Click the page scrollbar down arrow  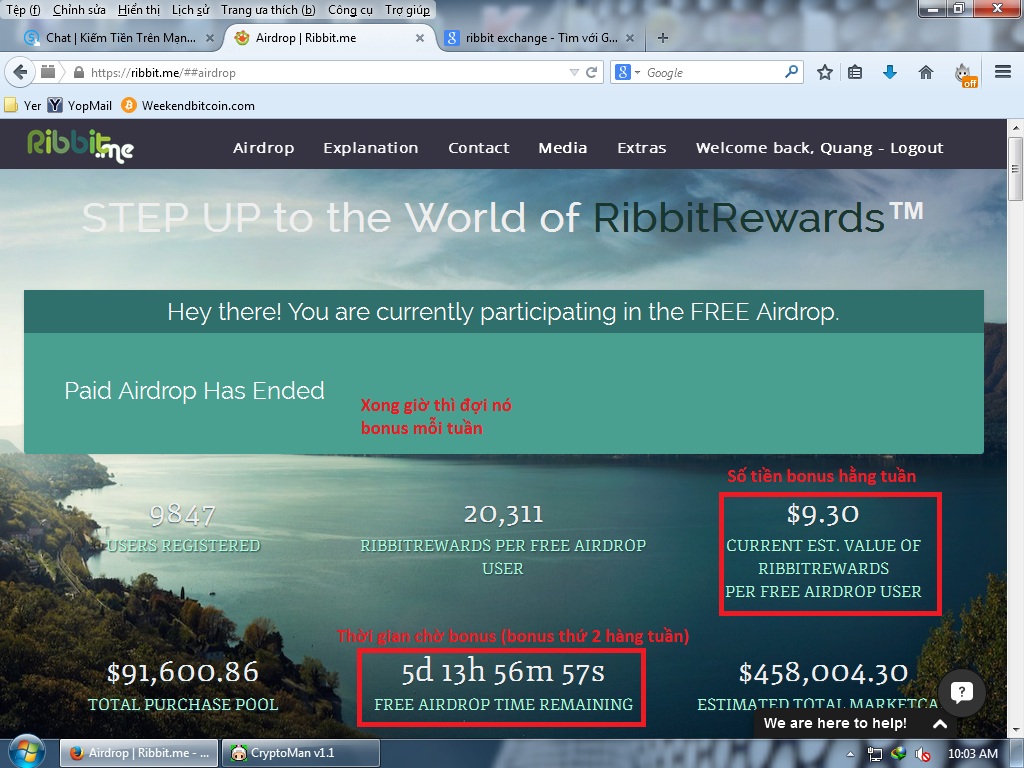(x=1016, y=730)
